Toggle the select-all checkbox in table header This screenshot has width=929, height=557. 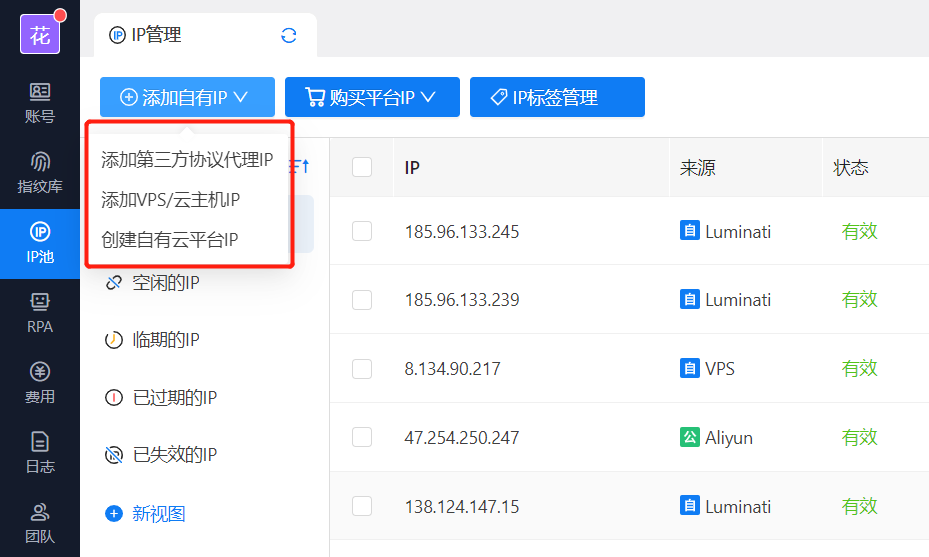(362, 167)
